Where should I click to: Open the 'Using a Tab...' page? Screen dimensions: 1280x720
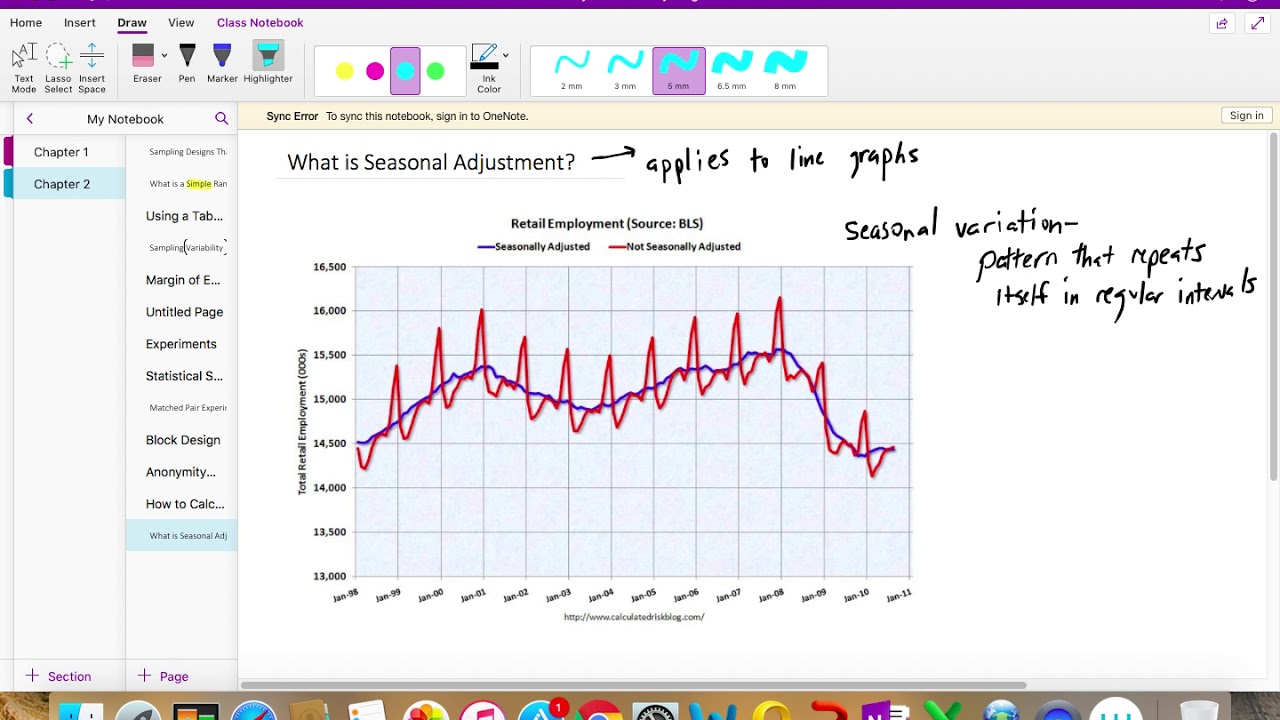click(x=182, y=216)
